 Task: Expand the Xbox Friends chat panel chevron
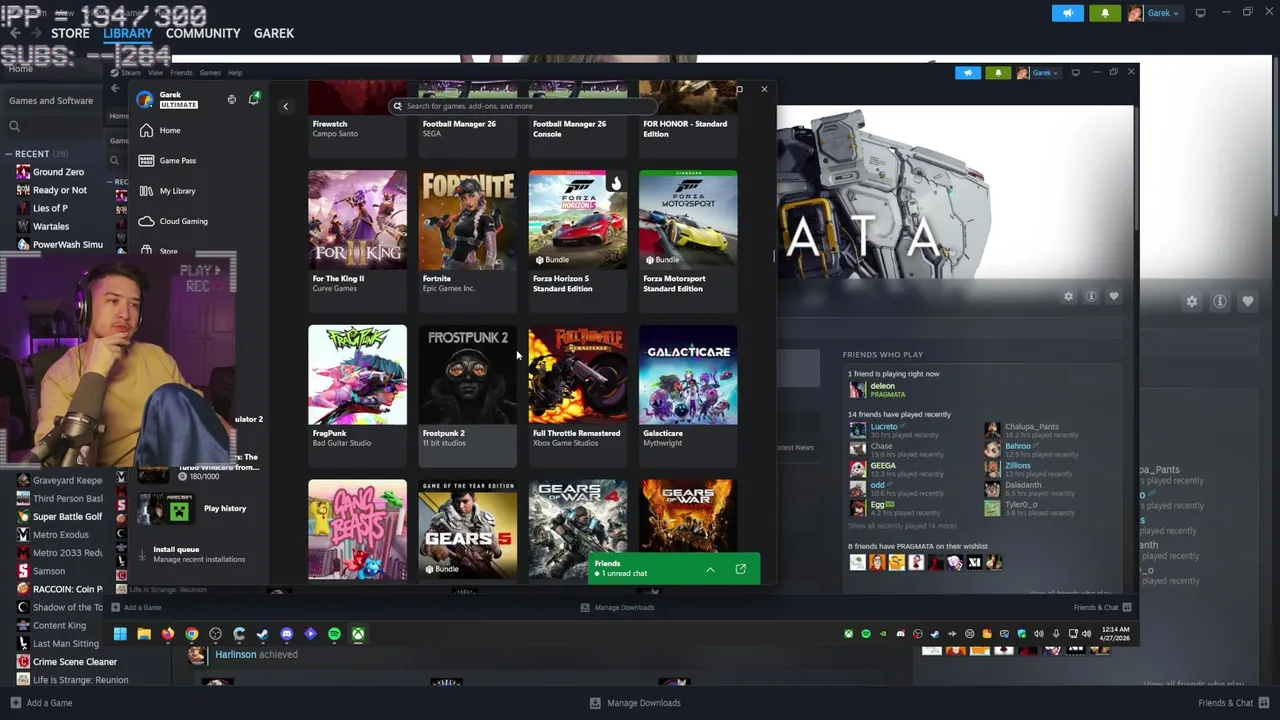(x=710, y=569)
